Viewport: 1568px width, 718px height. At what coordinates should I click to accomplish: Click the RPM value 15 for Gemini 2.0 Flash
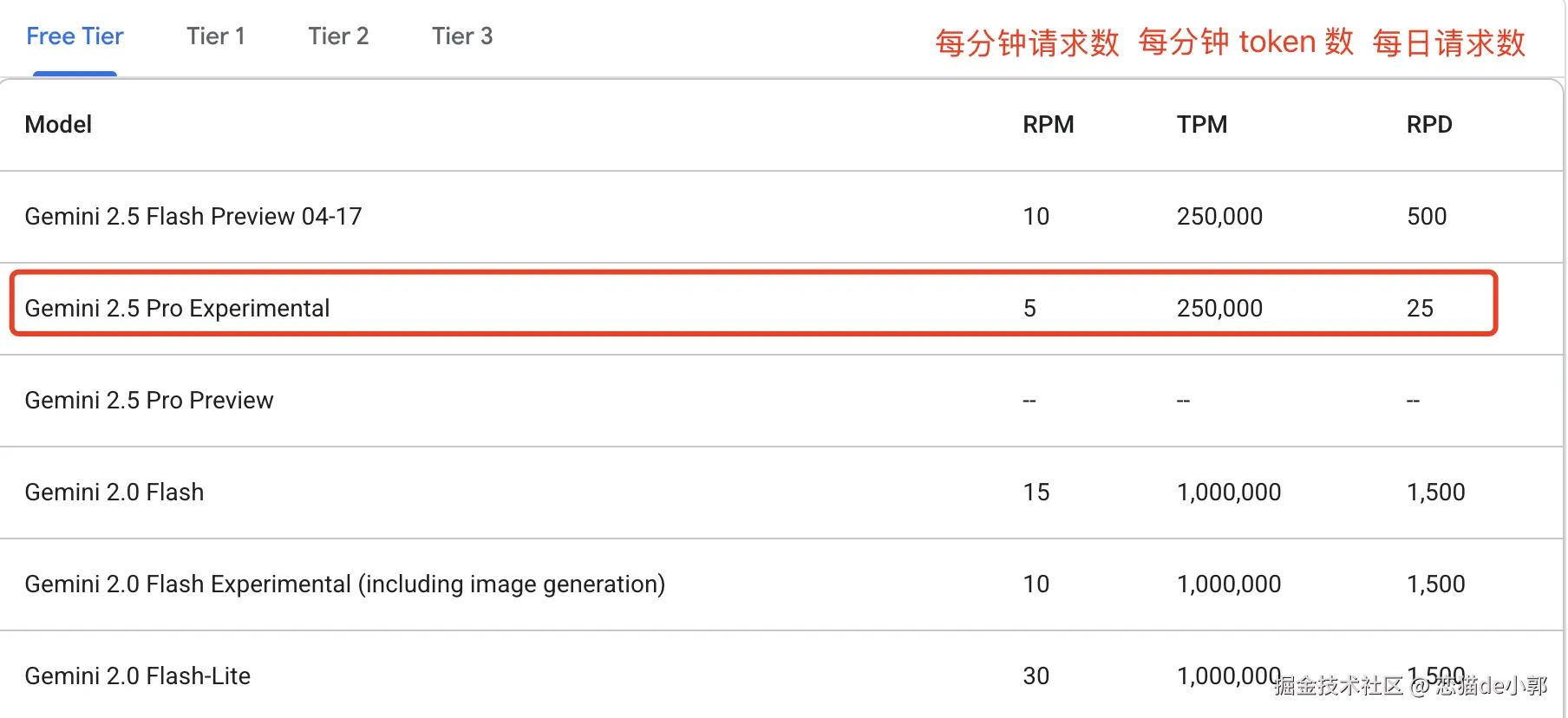click(x=1036, y=493)
